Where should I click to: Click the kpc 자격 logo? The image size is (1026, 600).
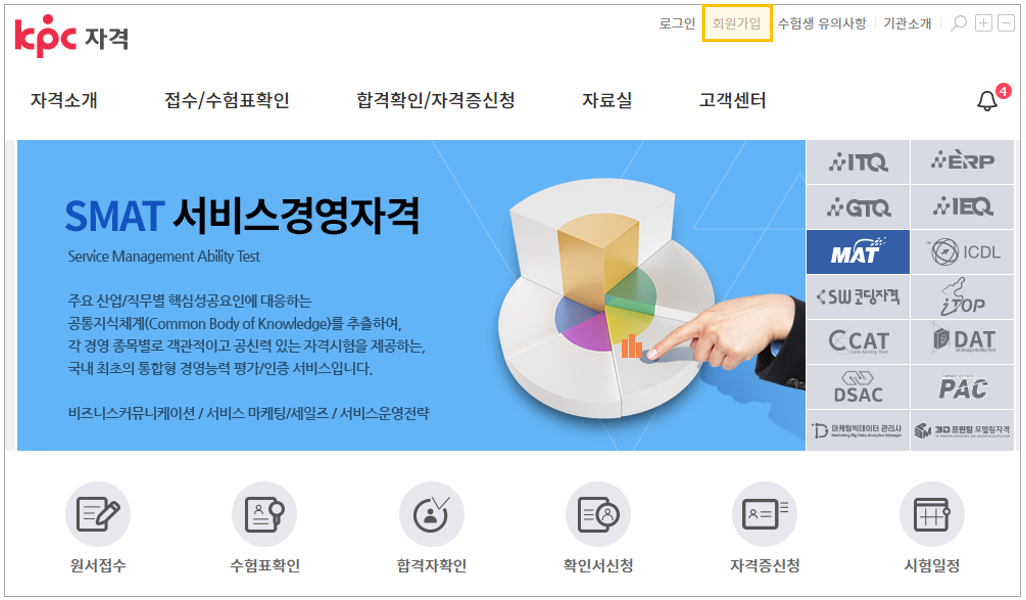pos(71,37)
